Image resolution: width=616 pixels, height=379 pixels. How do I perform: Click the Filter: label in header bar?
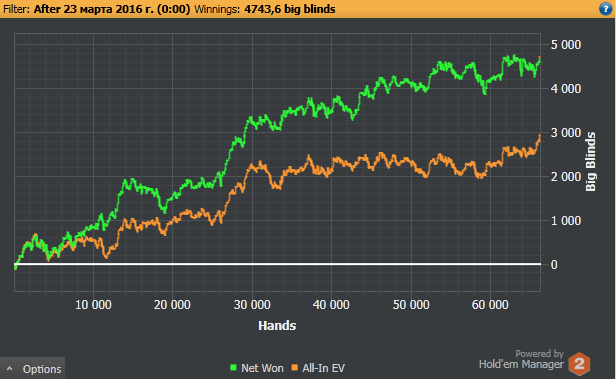click(16, 9)
